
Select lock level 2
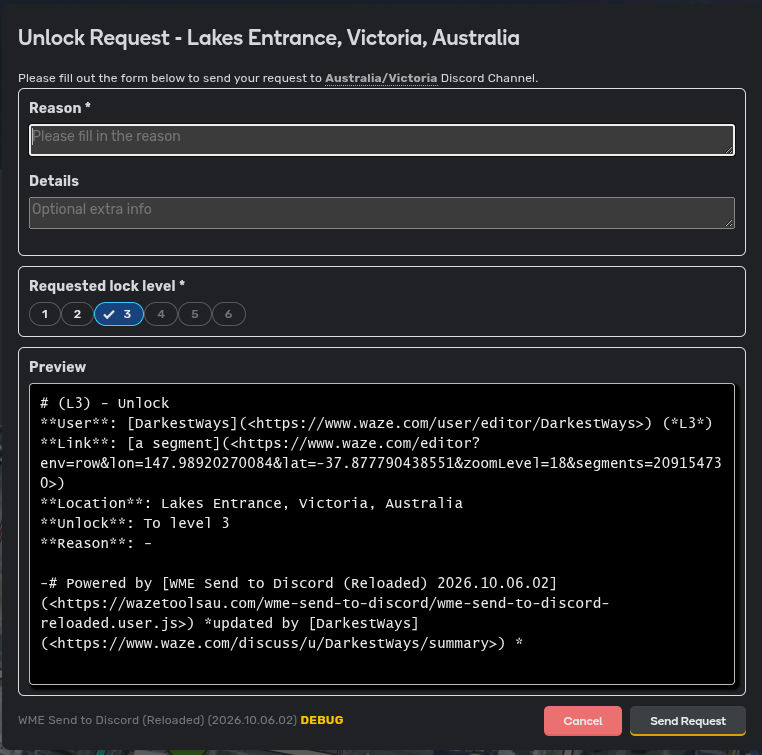pyautogui.click(x=77, y=314)
